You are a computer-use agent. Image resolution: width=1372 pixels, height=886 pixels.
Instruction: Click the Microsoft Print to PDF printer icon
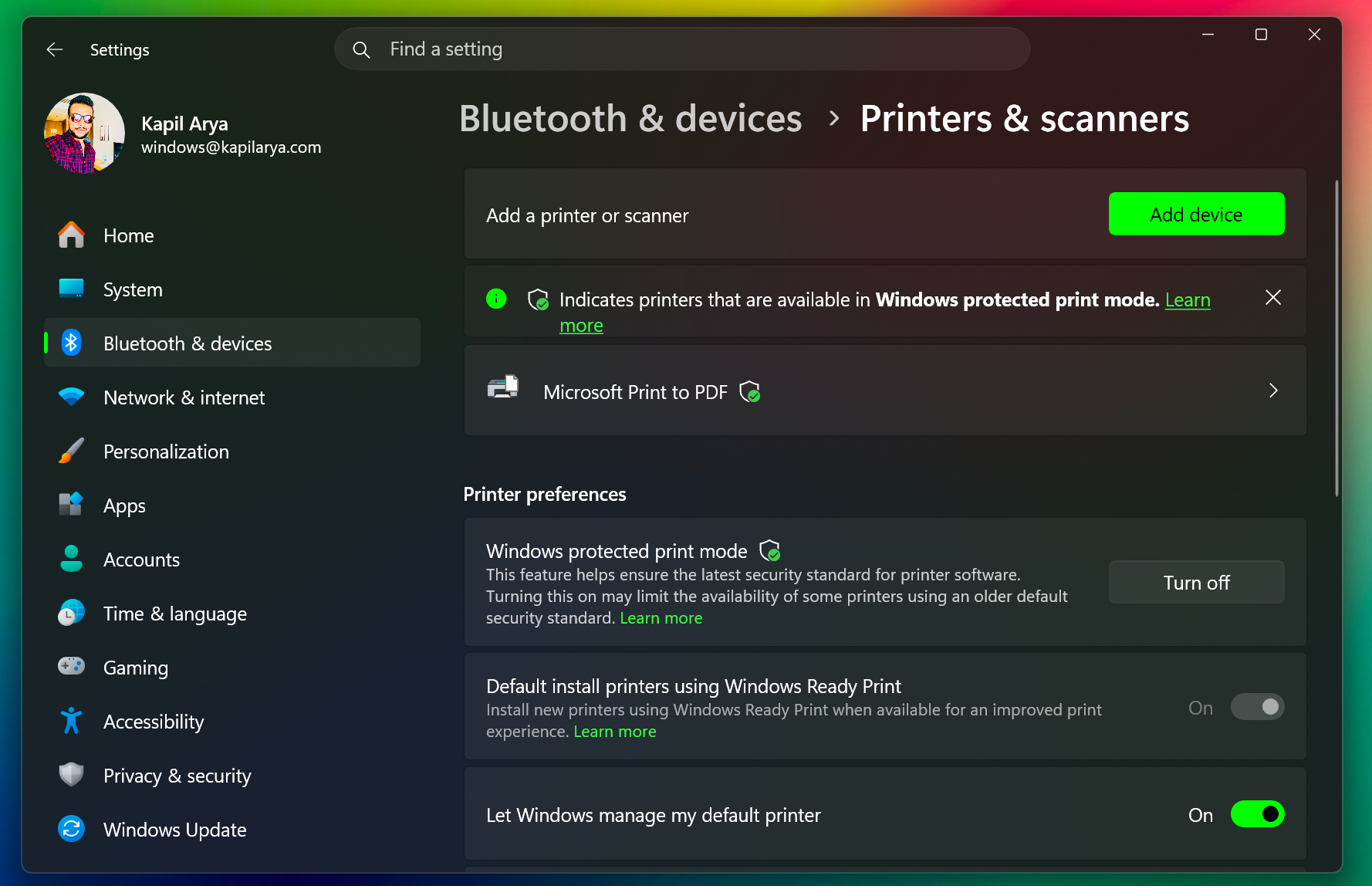(x=503, y=387)
